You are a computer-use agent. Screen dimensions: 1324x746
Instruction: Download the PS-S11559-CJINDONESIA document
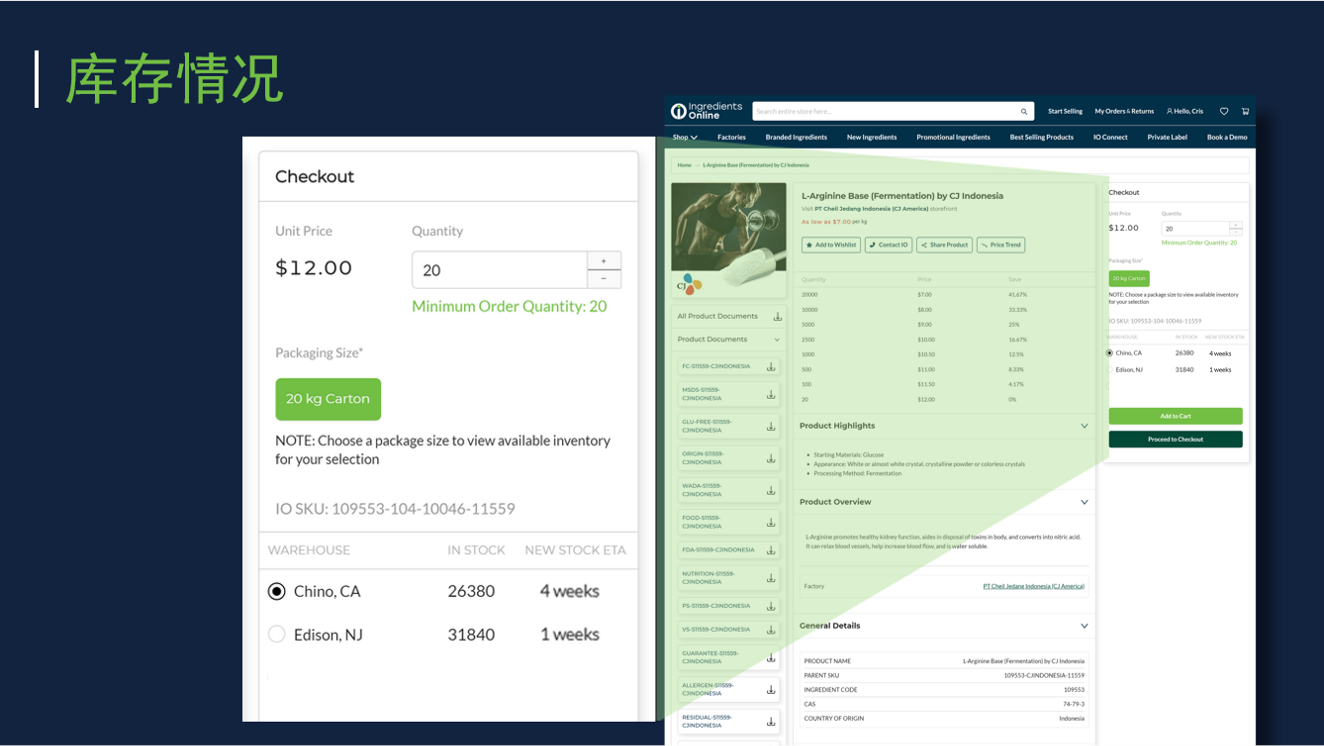[771, 606]
